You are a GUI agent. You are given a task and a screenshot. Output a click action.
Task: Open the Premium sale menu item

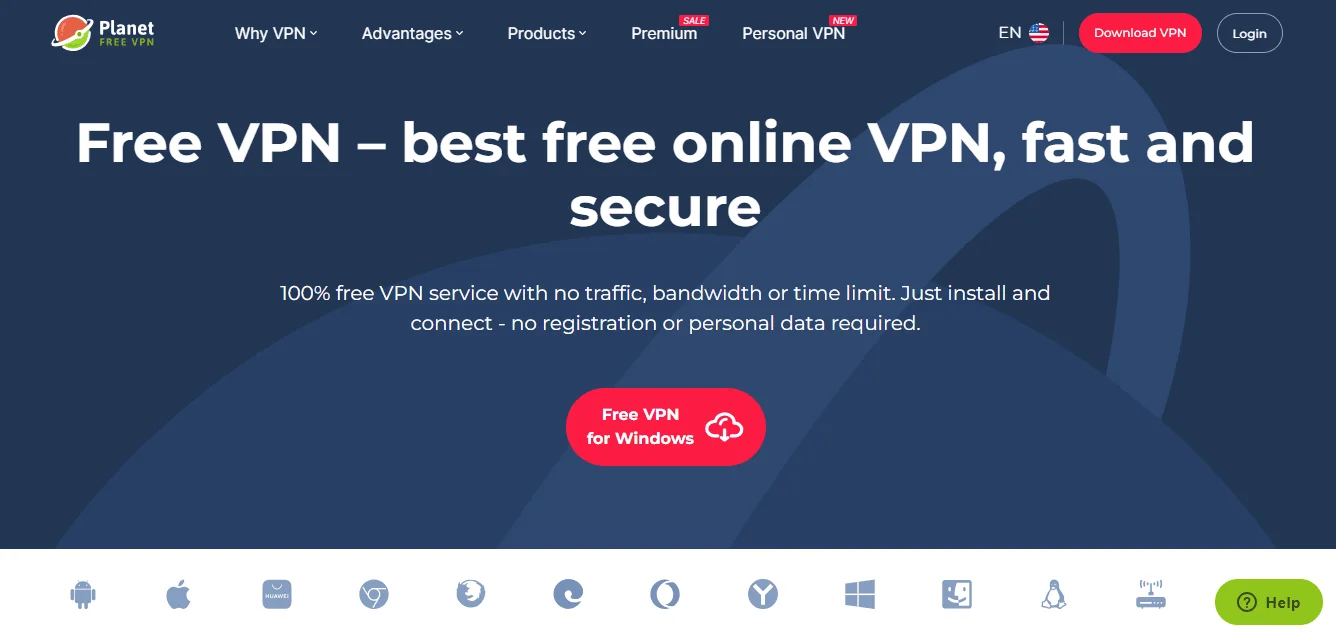pyautogui.click(x=664, y=33)
